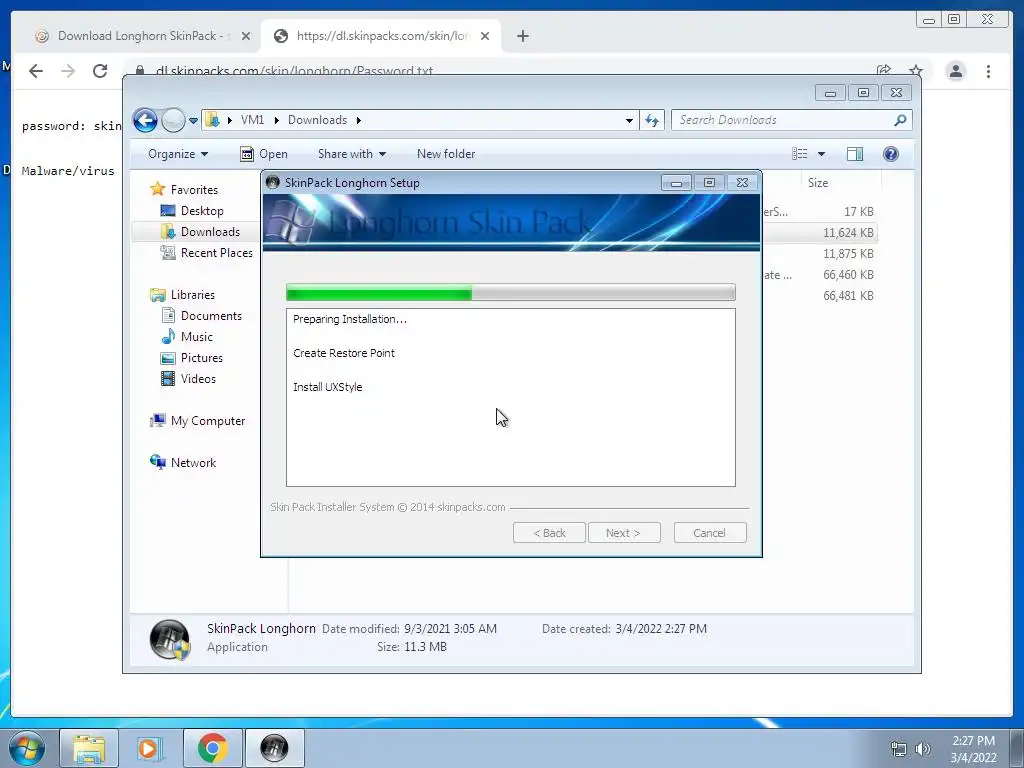Image resolution: width=1024 pixels, height=768 pixels.
Task: Click Downloads in the address breadcrumb
Action: (317, 120)
